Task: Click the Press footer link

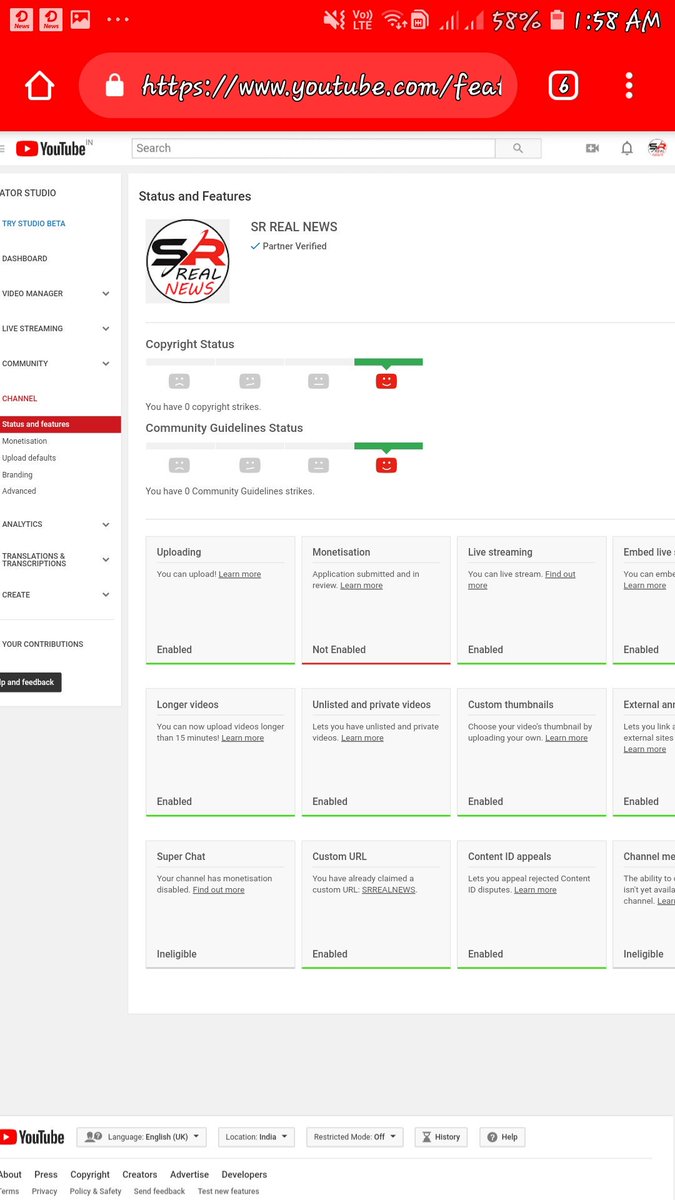Action: (x=46, y=1175)
